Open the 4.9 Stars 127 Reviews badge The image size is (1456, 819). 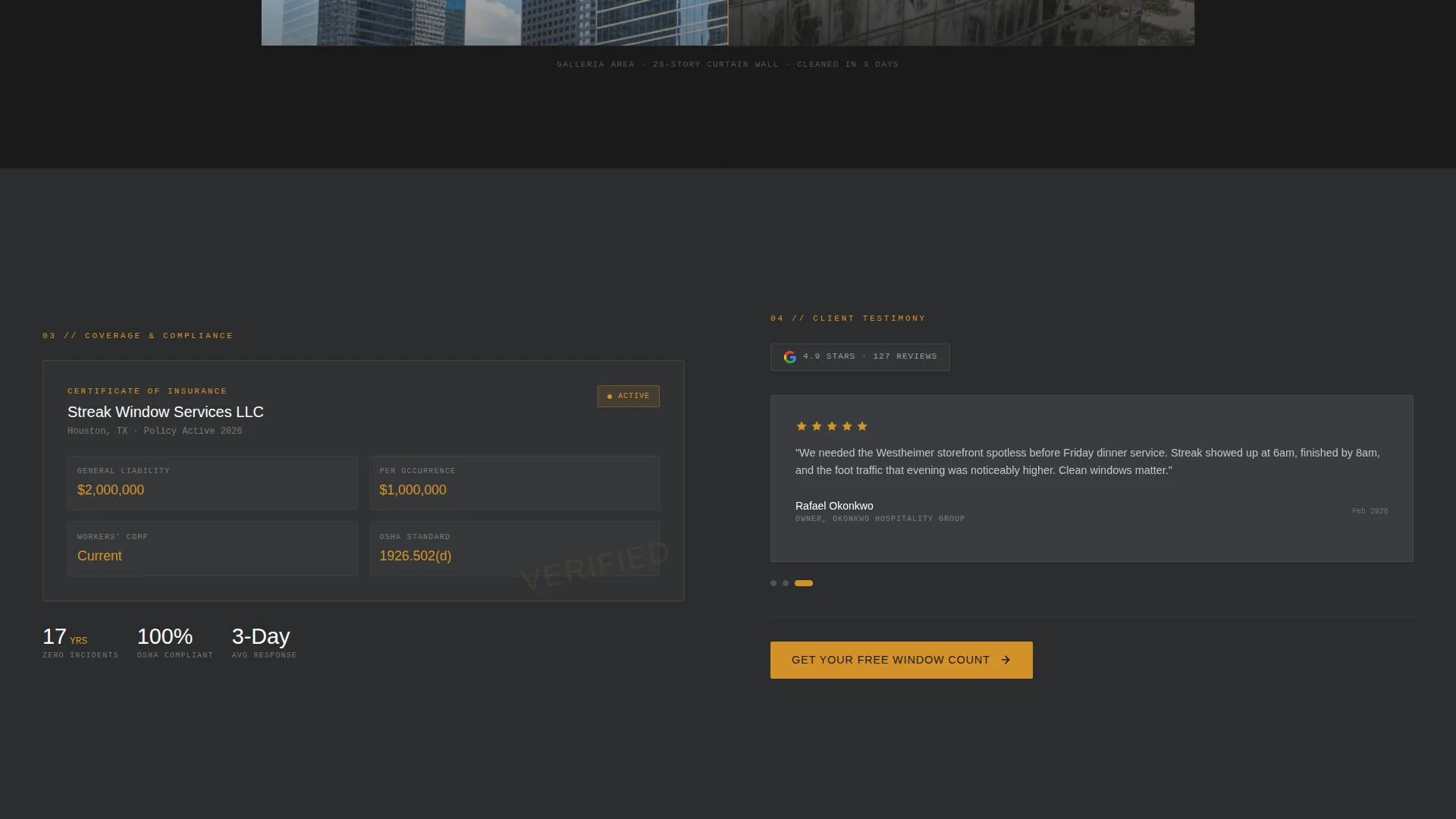coord(860,357)
